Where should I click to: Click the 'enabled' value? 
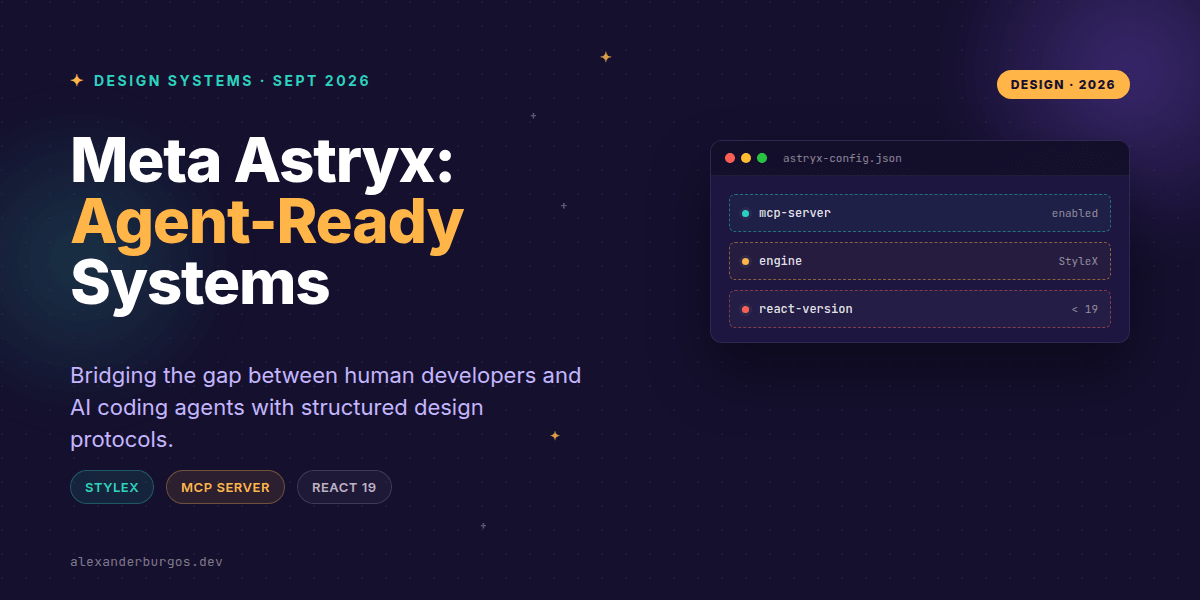tap(1075, 213)
